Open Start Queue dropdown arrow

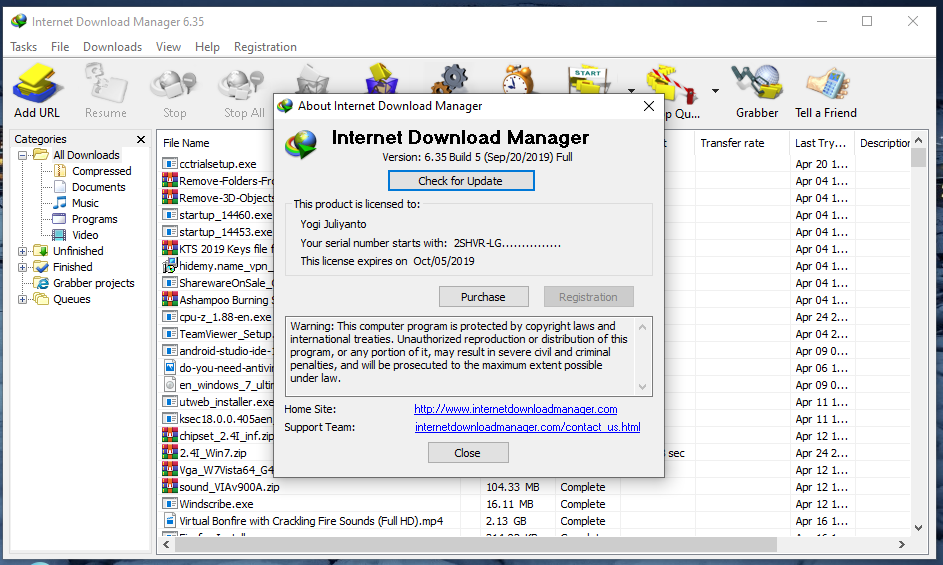[x=631, y=91]
